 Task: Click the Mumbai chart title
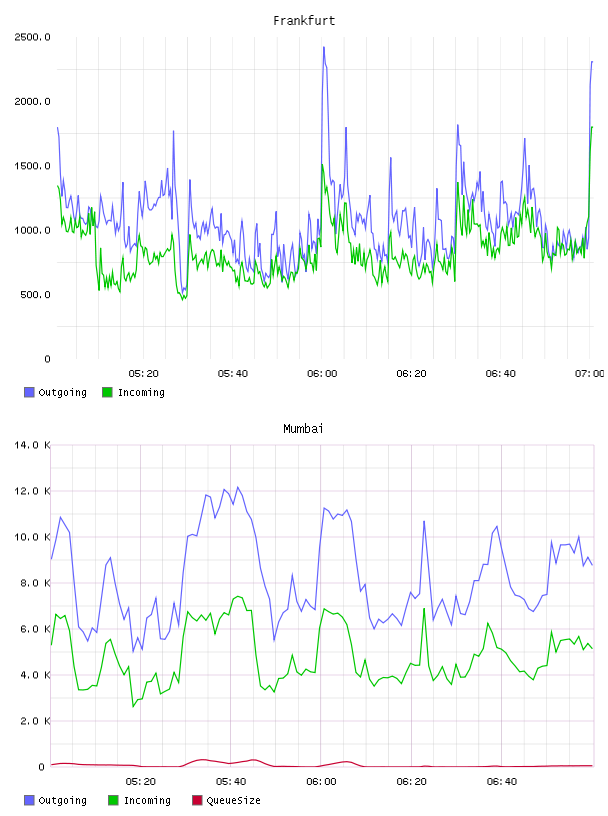tap(303, 429)
